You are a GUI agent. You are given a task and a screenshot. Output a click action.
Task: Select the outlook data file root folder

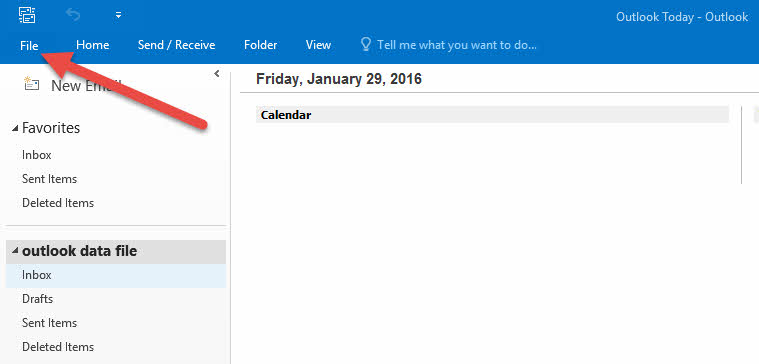point(116,251)
